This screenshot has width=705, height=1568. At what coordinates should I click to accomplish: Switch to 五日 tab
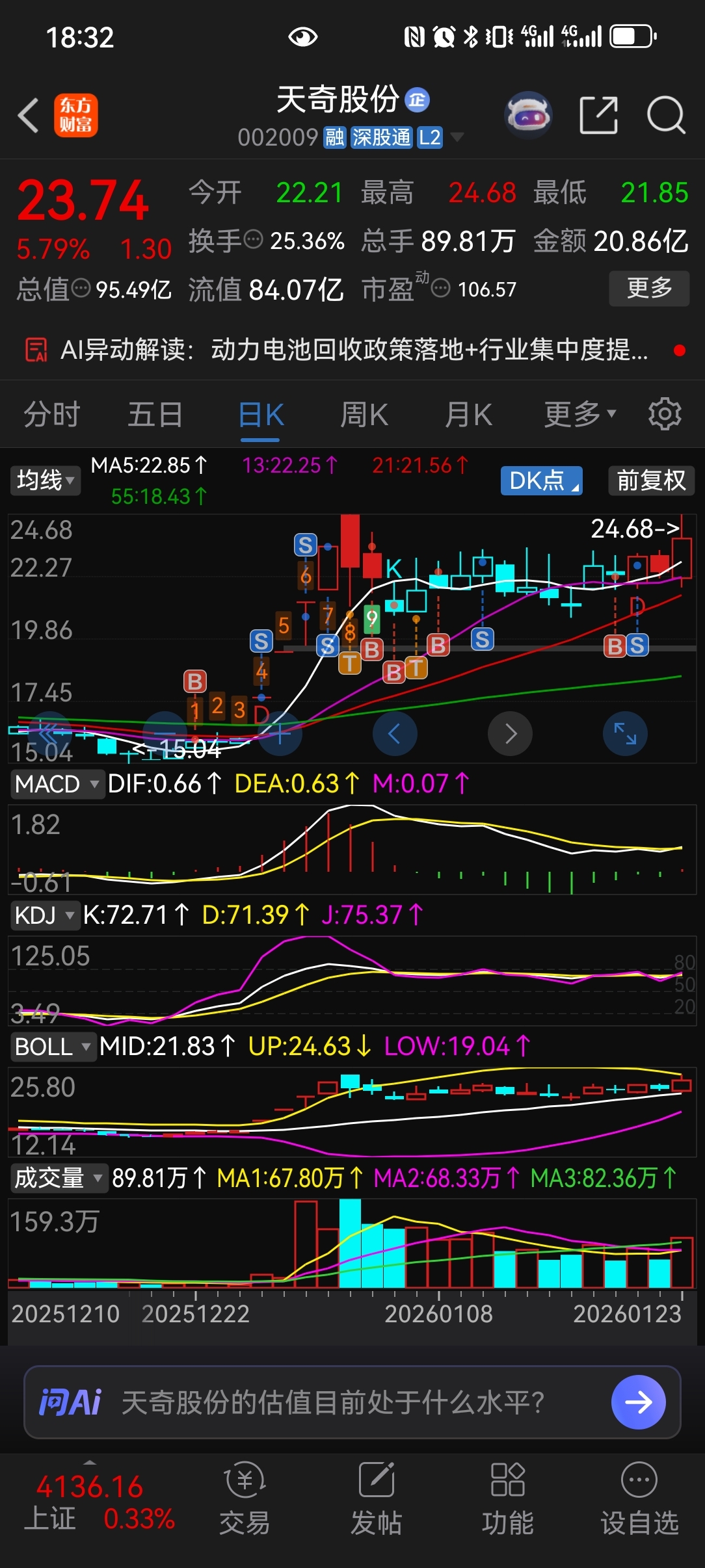point(155,414)
